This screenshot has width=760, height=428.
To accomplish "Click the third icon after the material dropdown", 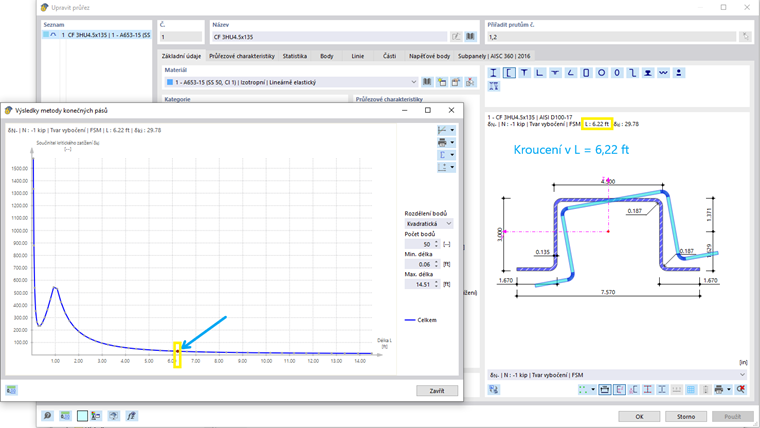I will click(456, 82).
